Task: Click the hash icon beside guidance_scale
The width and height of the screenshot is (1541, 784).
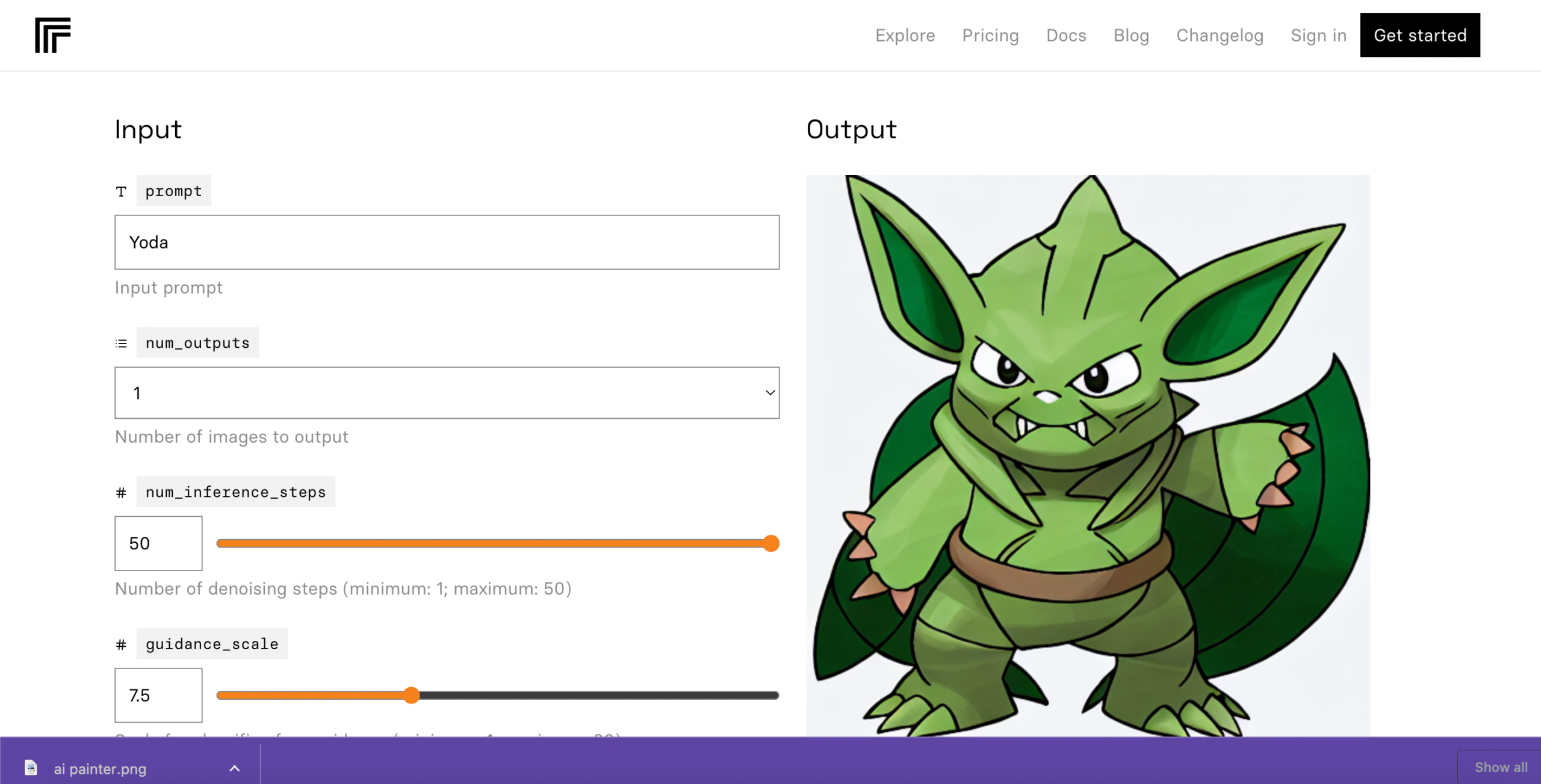Action: click(x=121, y=644)
